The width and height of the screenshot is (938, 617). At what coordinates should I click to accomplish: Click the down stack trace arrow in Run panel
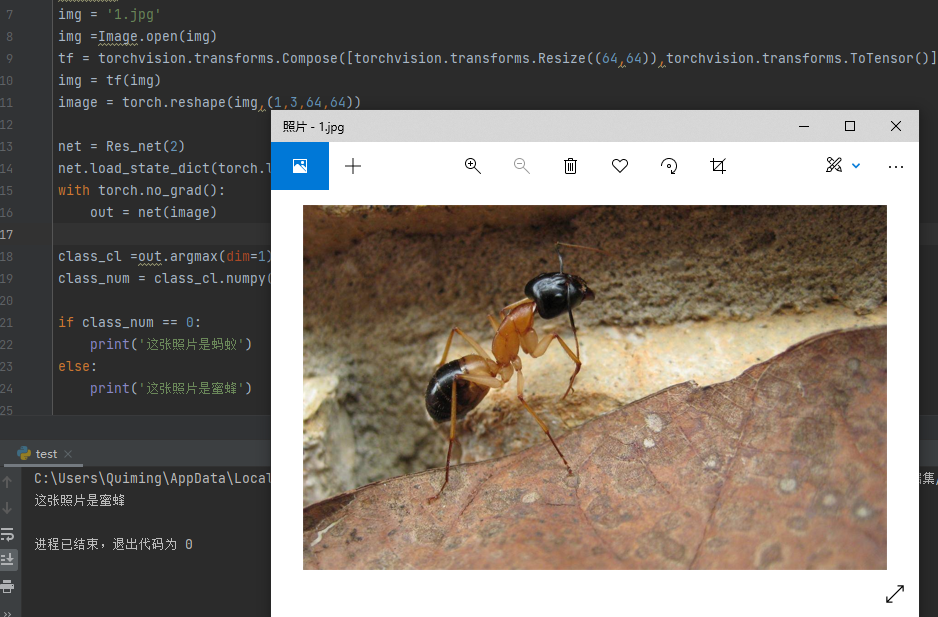[7, 507]
